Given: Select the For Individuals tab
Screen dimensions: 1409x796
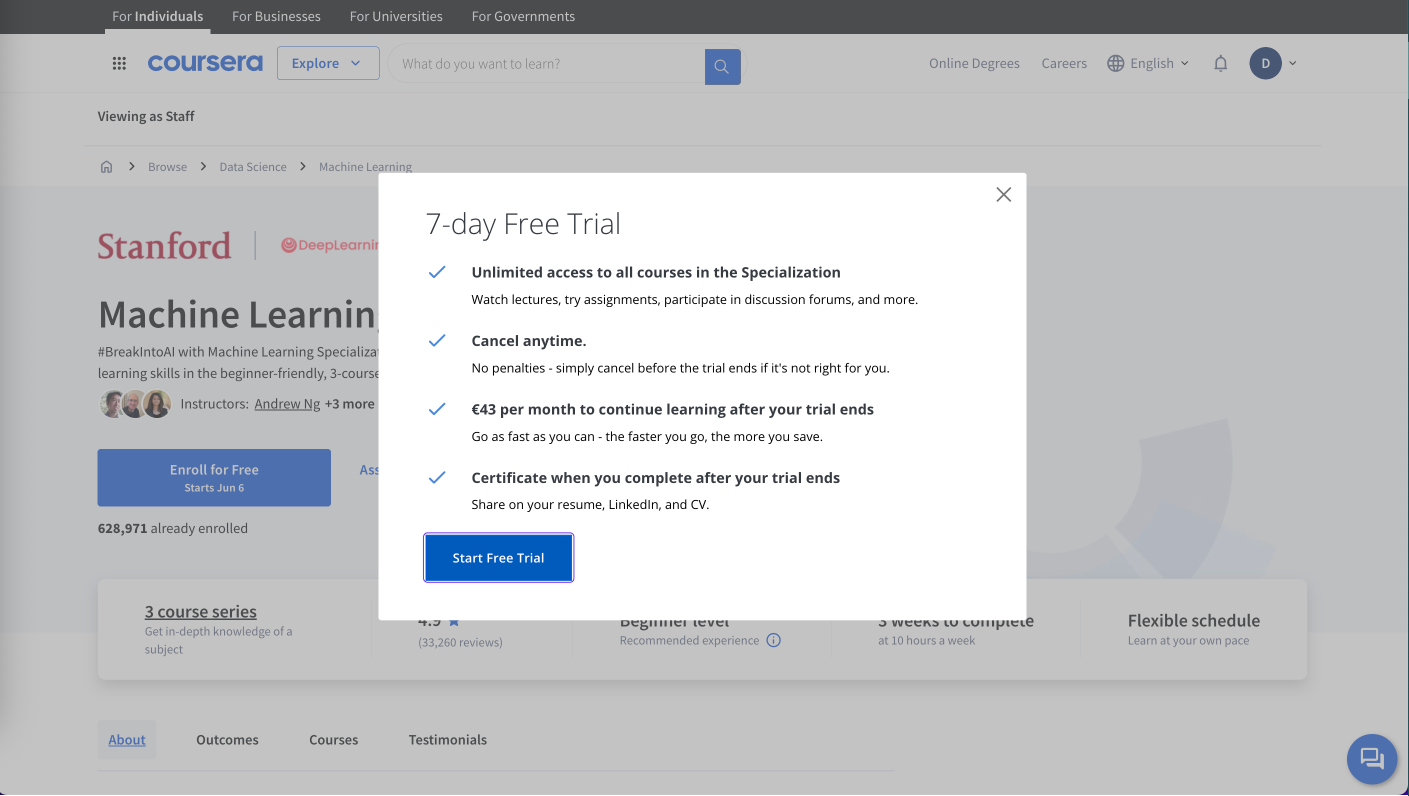Looking at the screenshot, I should 157,16.
